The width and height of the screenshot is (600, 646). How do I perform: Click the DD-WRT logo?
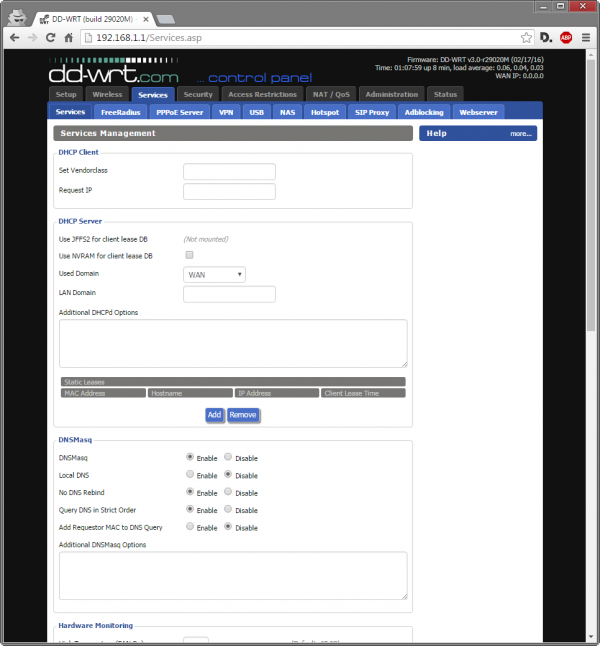(114, 73)
